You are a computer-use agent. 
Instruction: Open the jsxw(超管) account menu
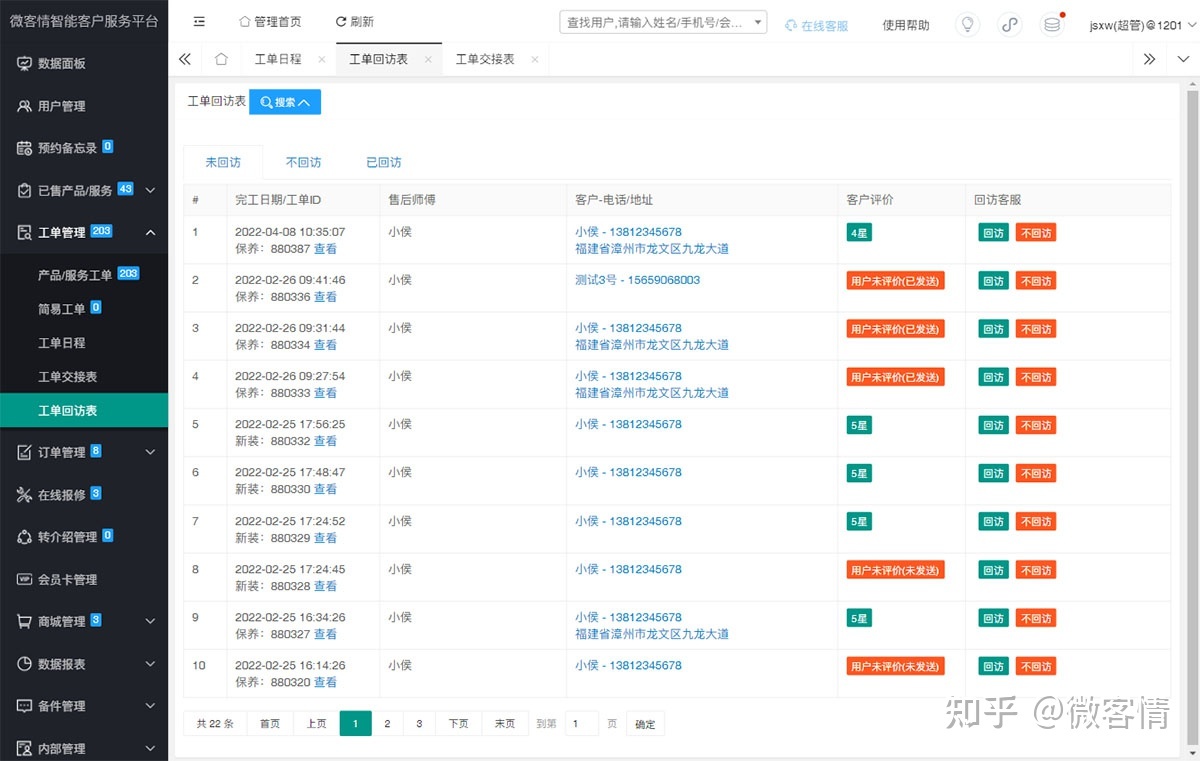(x=1141, y=25)
